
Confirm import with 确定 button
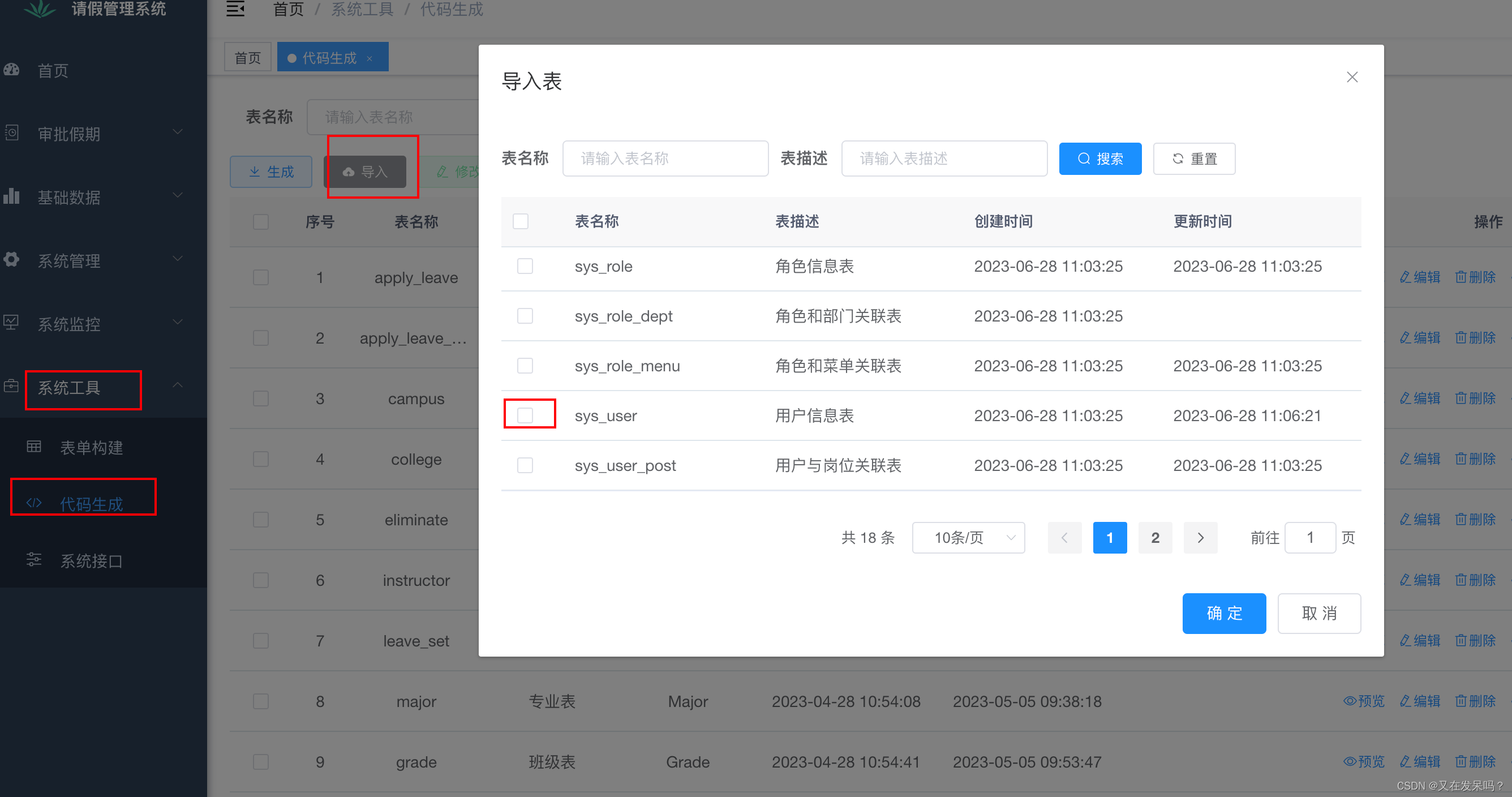click(x=1224, y=613)
